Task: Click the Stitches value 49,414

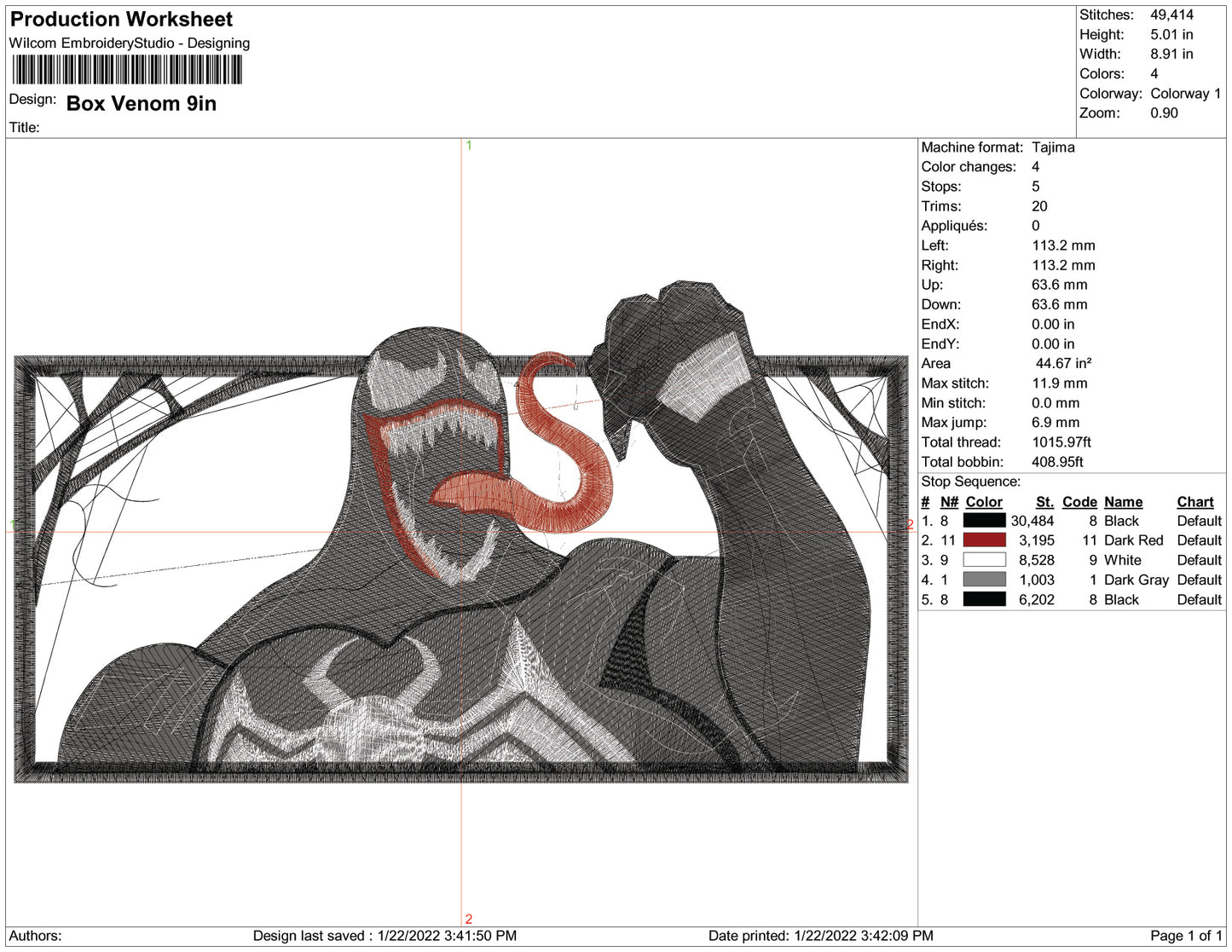Action: [1171, 15]
